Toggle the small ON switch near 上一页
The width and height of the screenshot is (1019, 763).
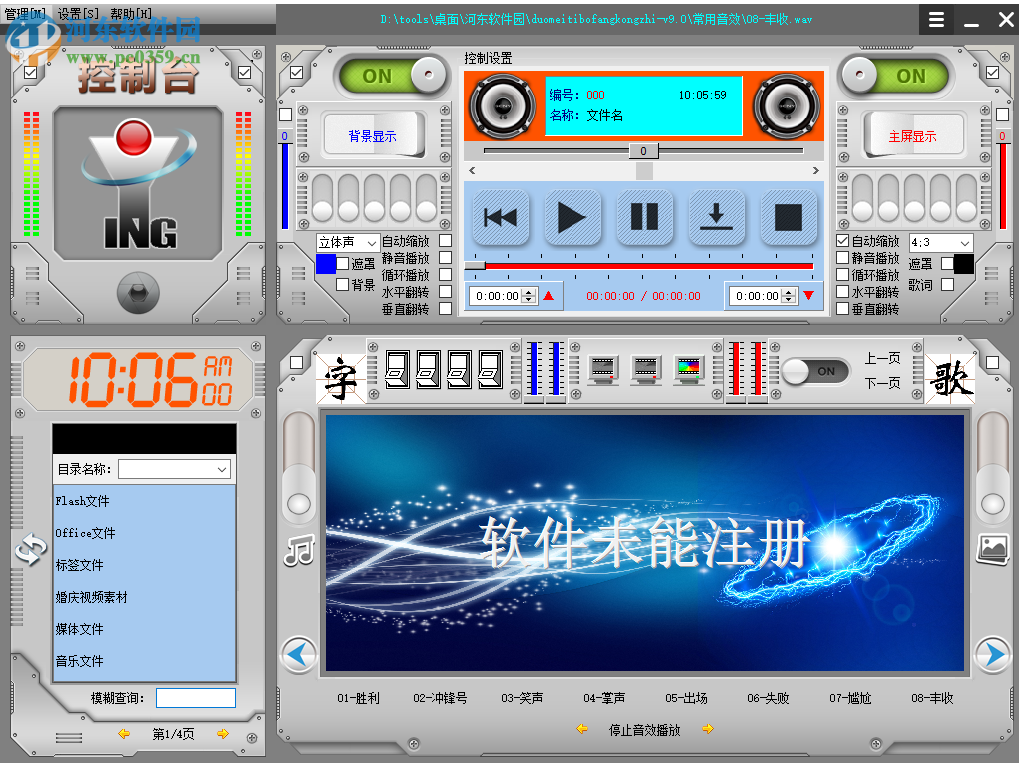click(x=816, y=371)
